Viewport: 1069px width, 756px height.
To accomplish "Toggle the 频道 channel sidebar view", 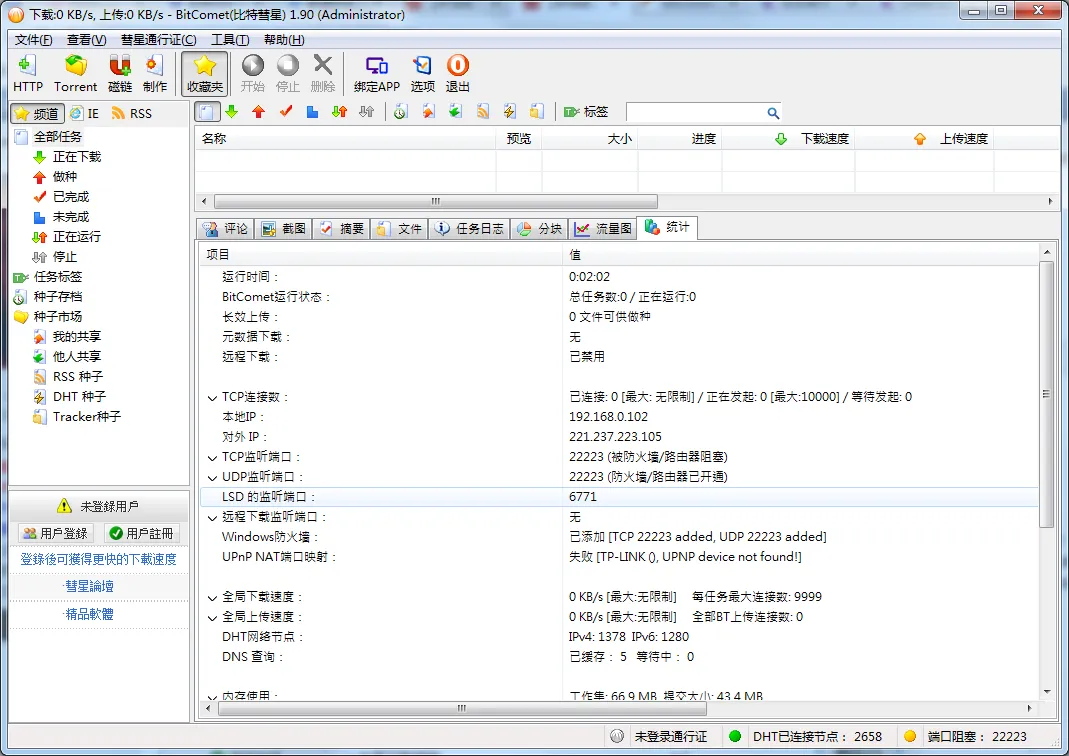I will tap(37, 113).
